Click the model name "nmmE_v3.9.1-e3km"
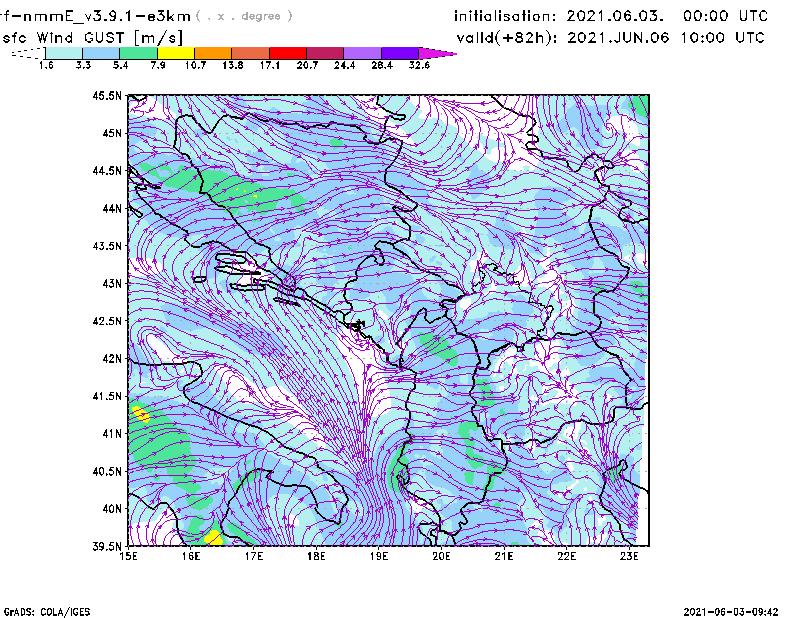Image resolution: width=800 pixels, height=618 pixels. 107,16
